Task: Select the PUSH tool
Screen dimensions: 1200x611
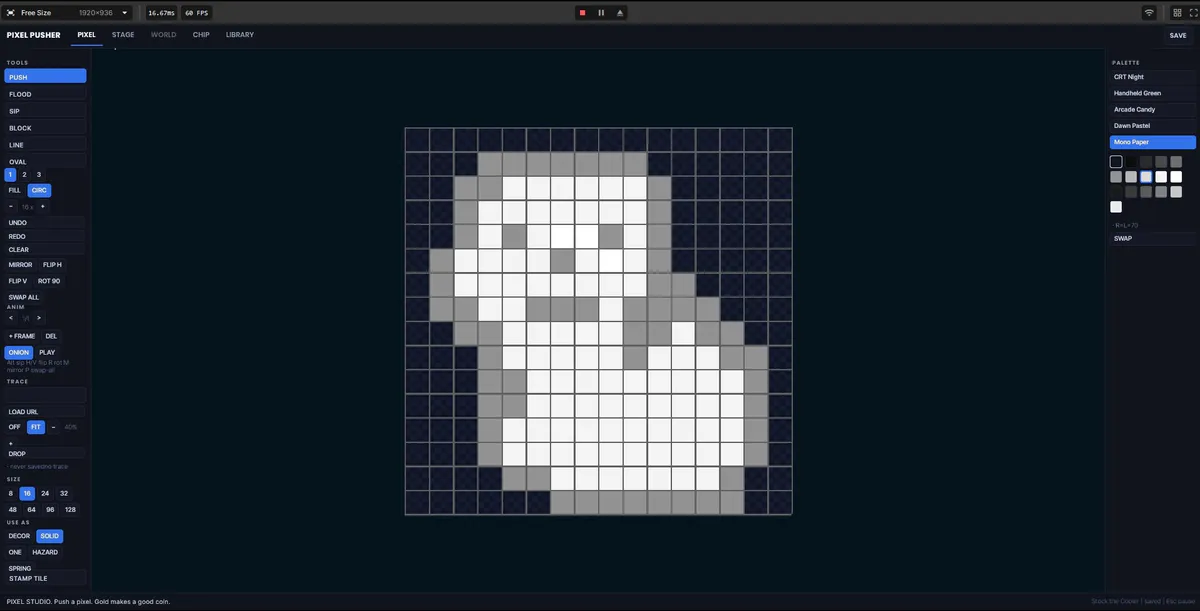Action: click(45, 77)
